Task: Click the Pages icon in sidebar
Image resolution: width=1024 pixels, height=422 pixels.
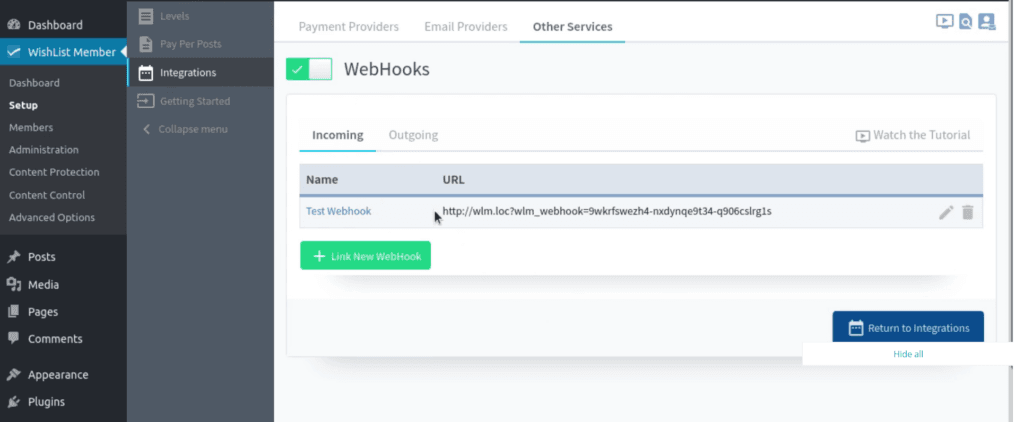Action: coord(14,312)
